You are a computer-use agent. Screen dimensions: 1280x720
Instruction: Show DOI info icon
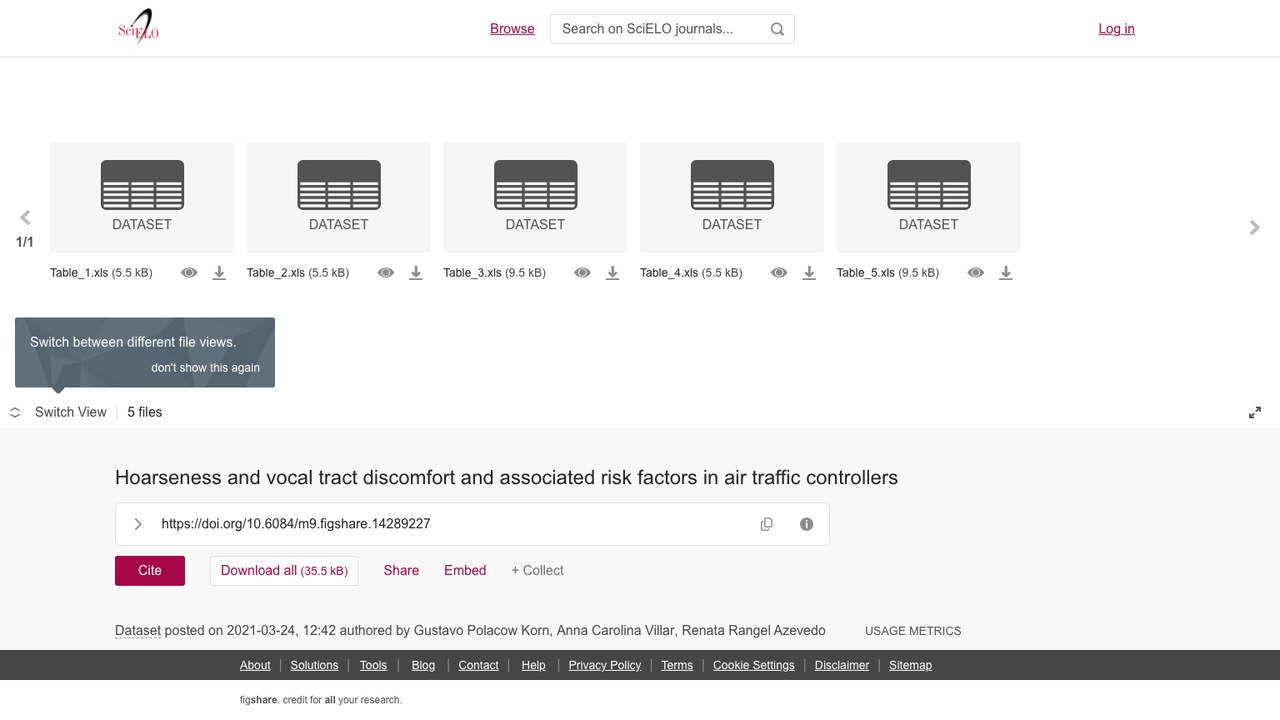coord(807,524)
